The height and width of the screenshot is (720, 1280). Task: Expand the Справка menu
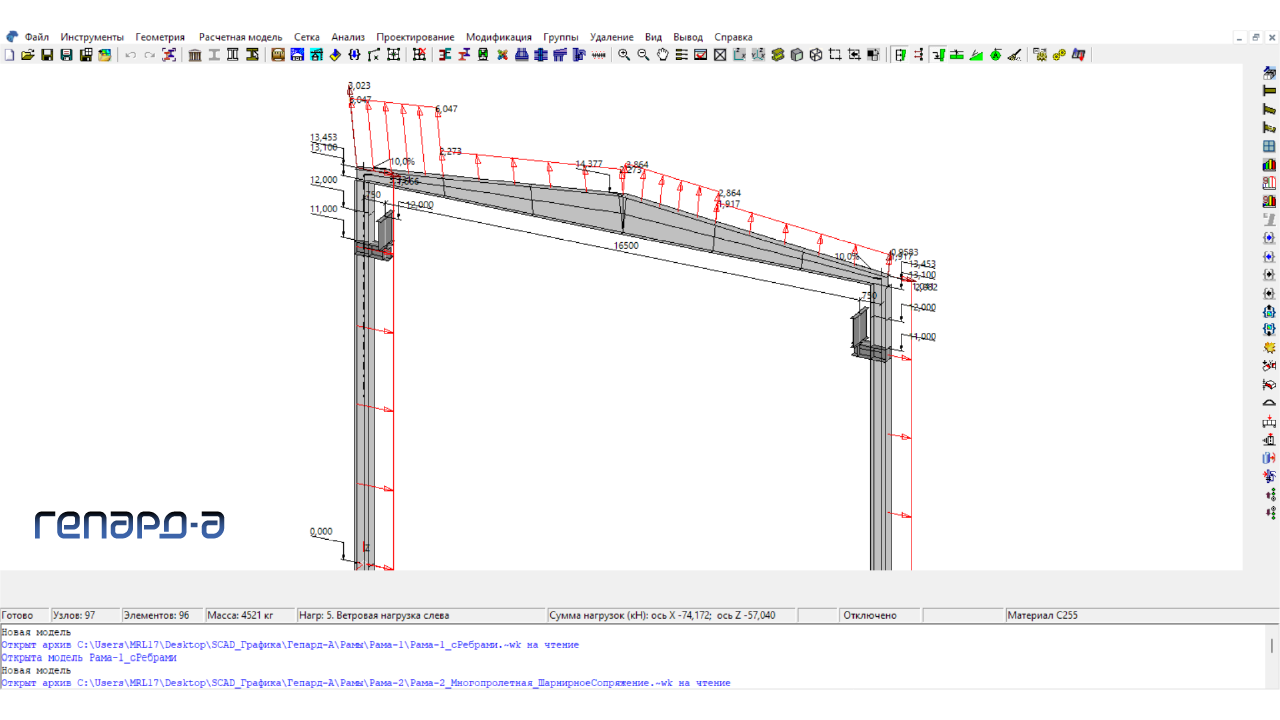tap(733, 37)
